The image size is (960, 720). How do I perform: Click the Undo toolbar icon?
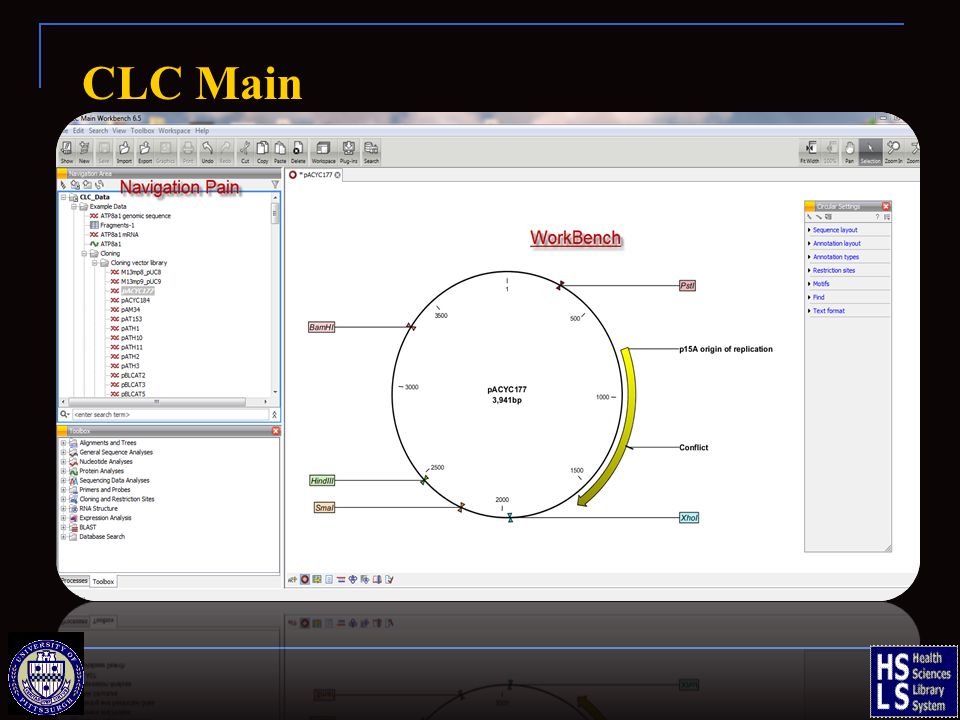pos(208,151)
